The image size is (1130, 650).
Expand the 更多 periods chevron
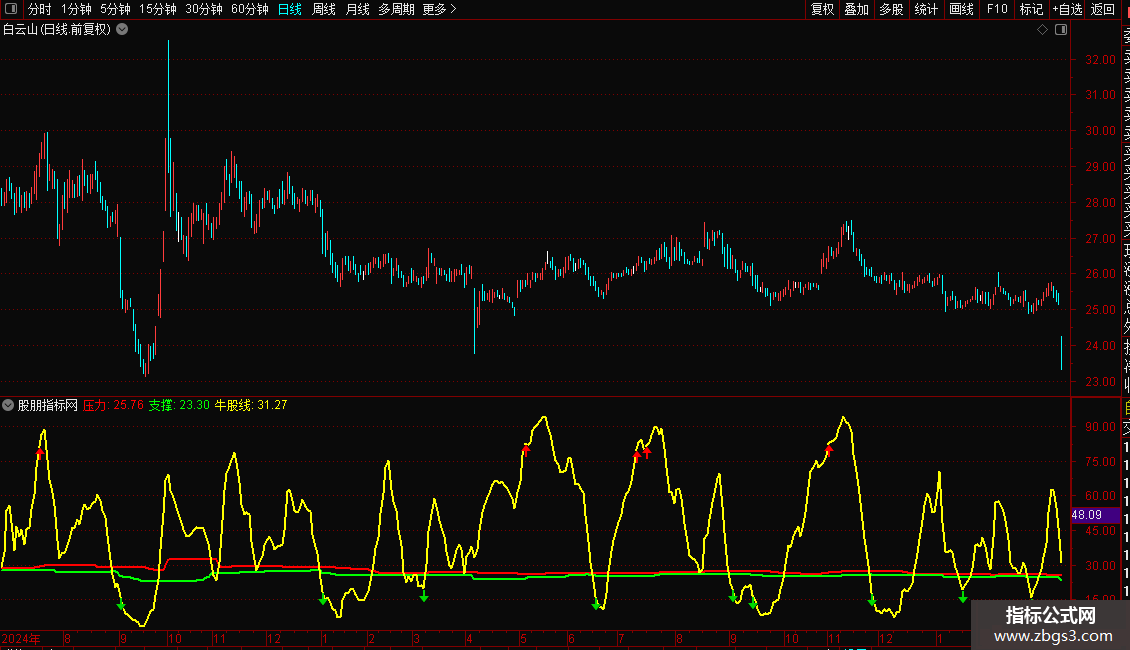453,9
